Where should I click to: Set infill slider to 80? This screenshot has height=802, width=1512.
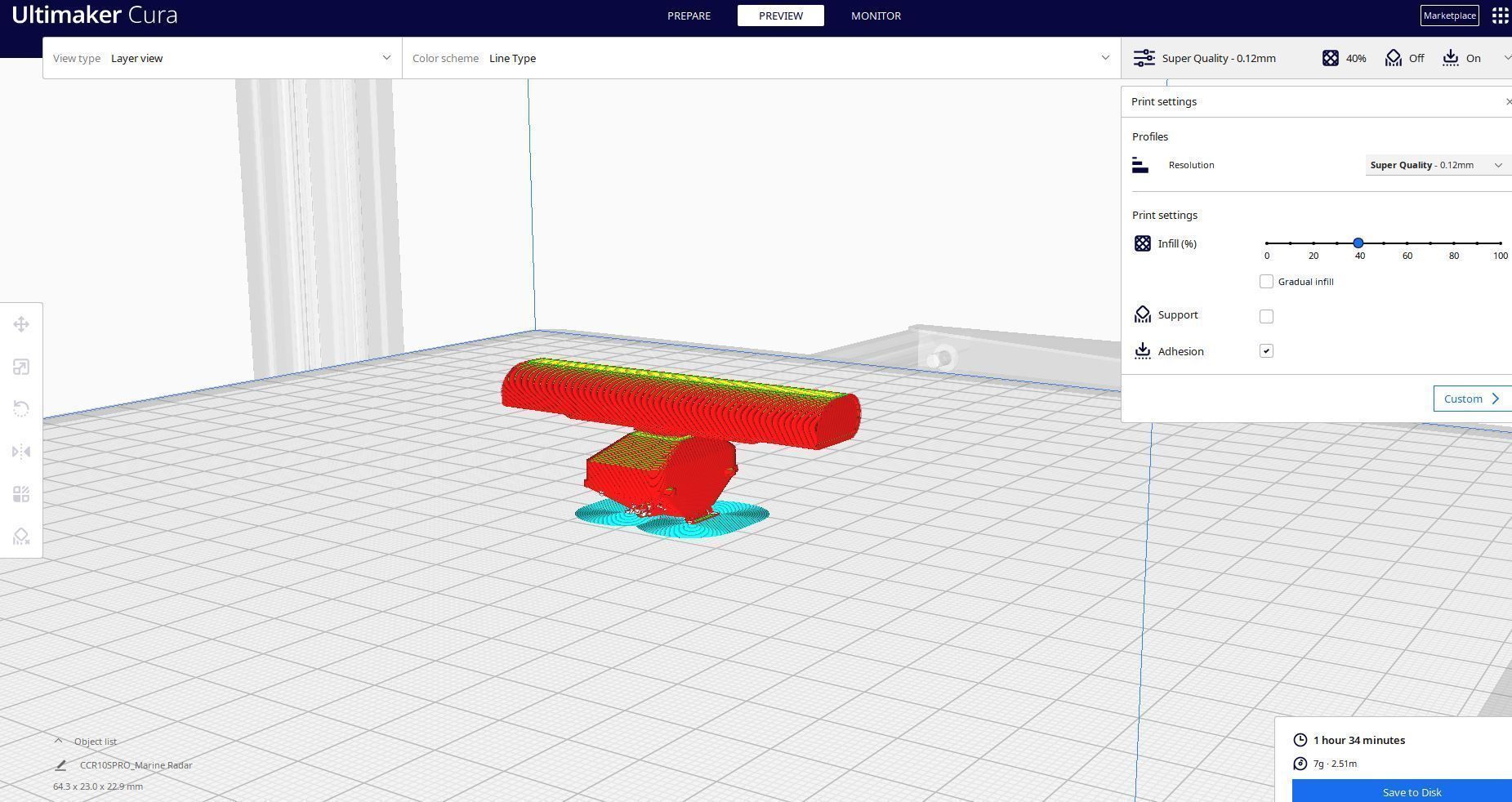tap(1454, 243)
